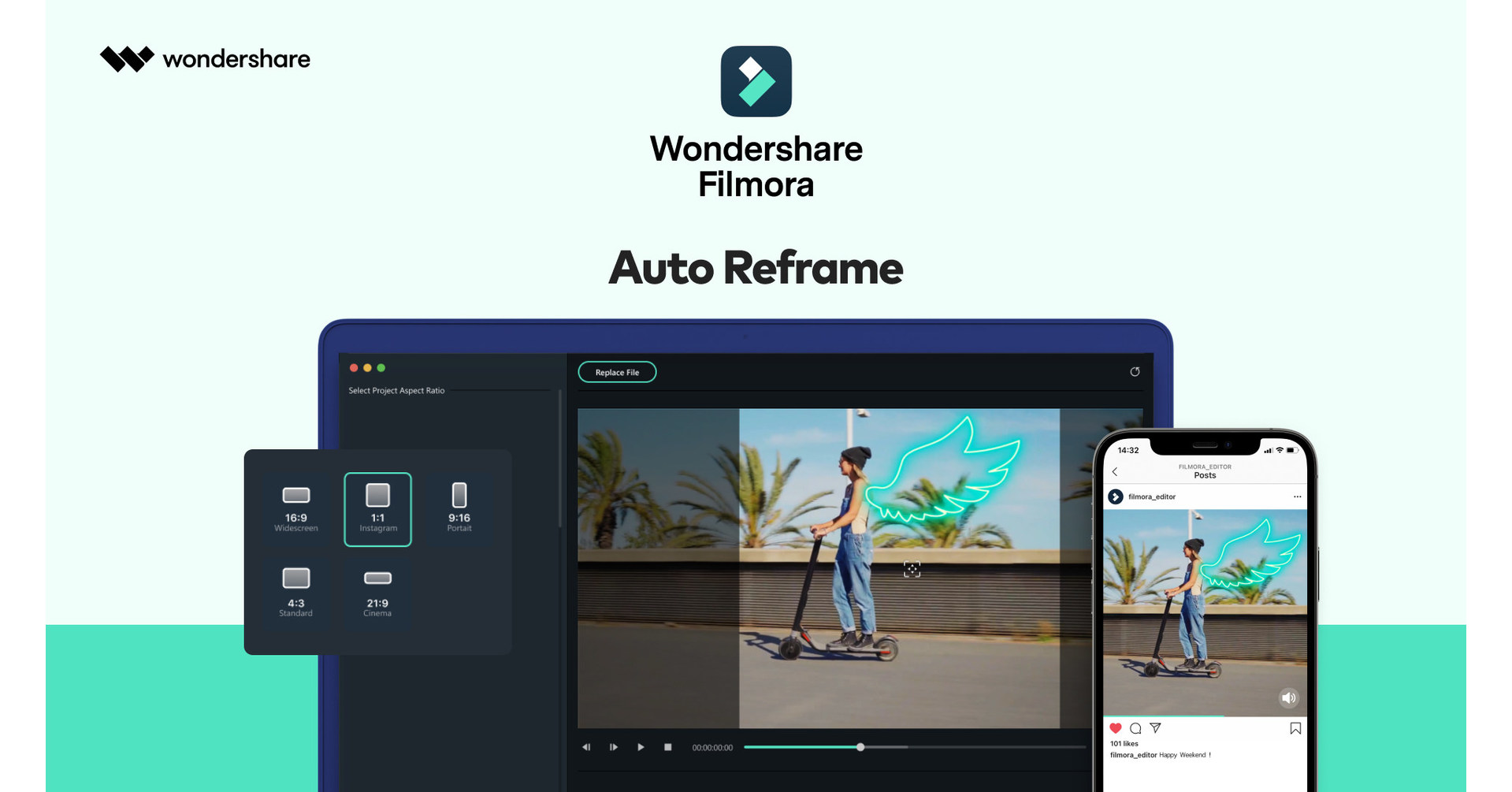
Task: Select the 16:9 Widescreen aspect ratio
Action: (296, 508)
